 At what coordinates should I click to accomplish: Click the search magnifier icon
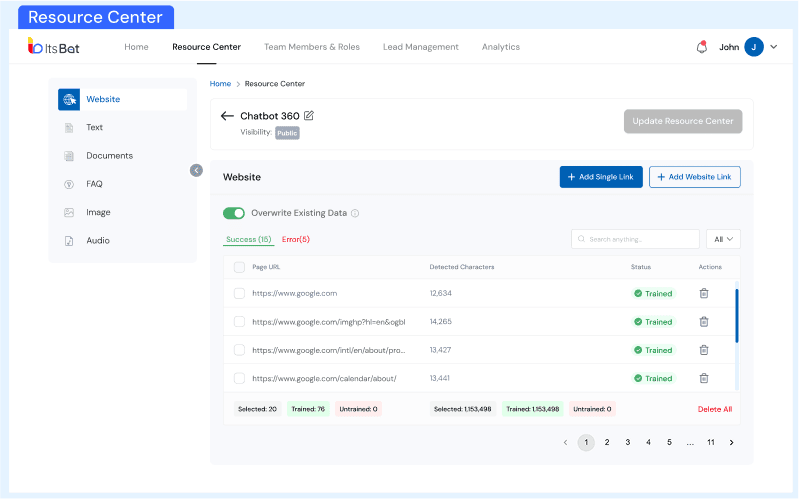[x=581, y=239]
